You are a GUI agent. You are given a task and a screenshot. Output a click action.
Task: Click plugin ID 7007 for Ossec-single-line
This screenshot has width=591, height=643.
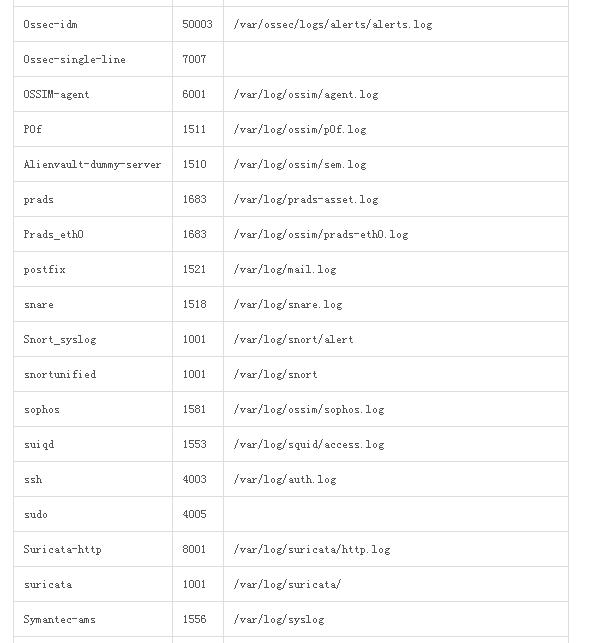[194, 59]
